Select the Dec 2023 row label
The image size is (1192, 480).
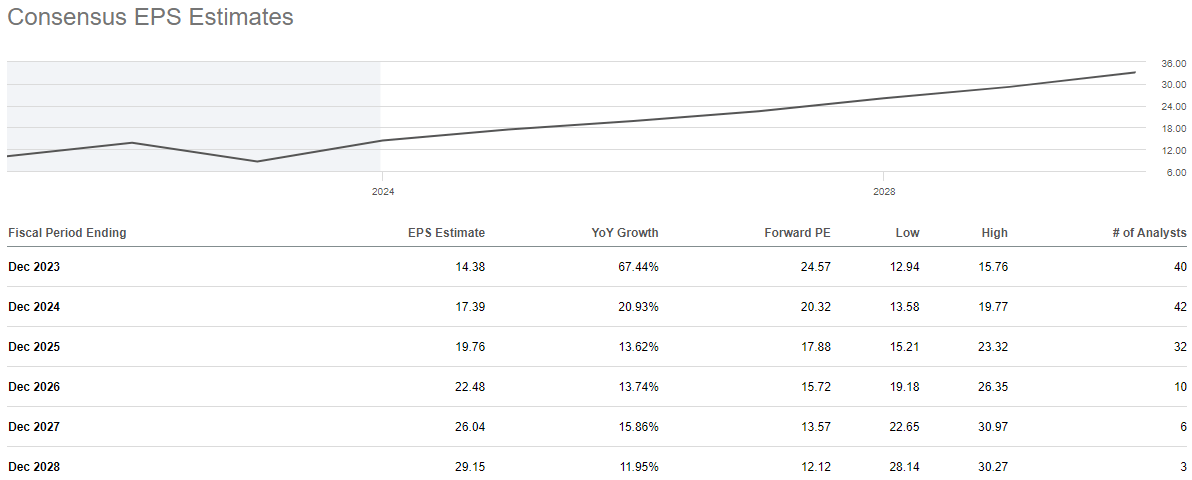click(34, 267)
